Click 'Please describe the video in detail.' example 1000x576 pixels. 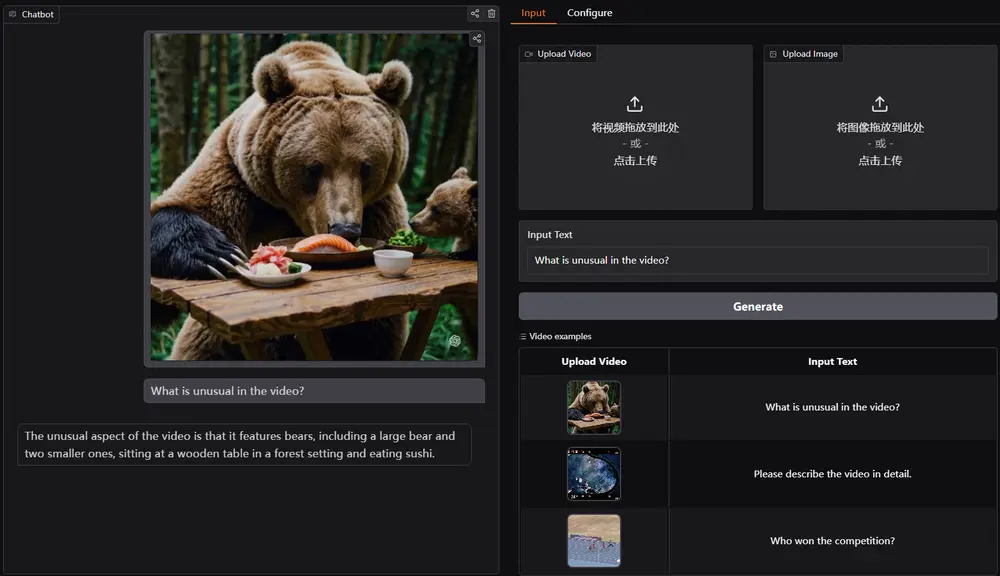(832, 474)
